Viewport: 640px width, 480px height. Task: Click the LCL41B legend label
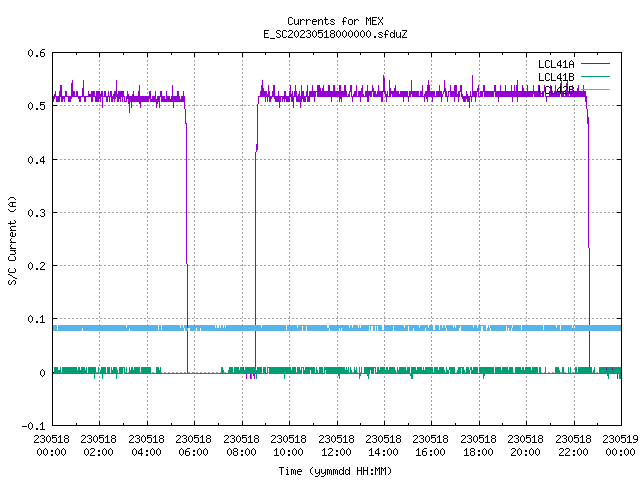point(556,77)
